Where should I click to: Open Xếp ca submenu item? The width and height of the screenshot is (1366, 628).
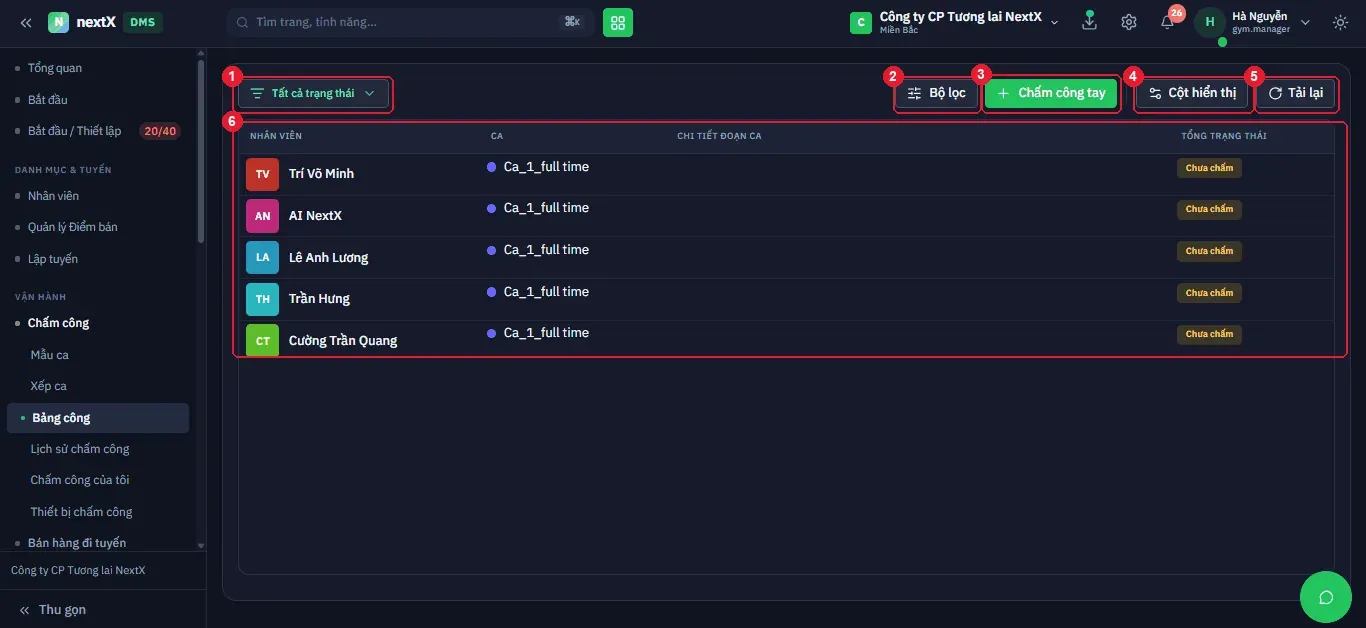click(48, 386)
